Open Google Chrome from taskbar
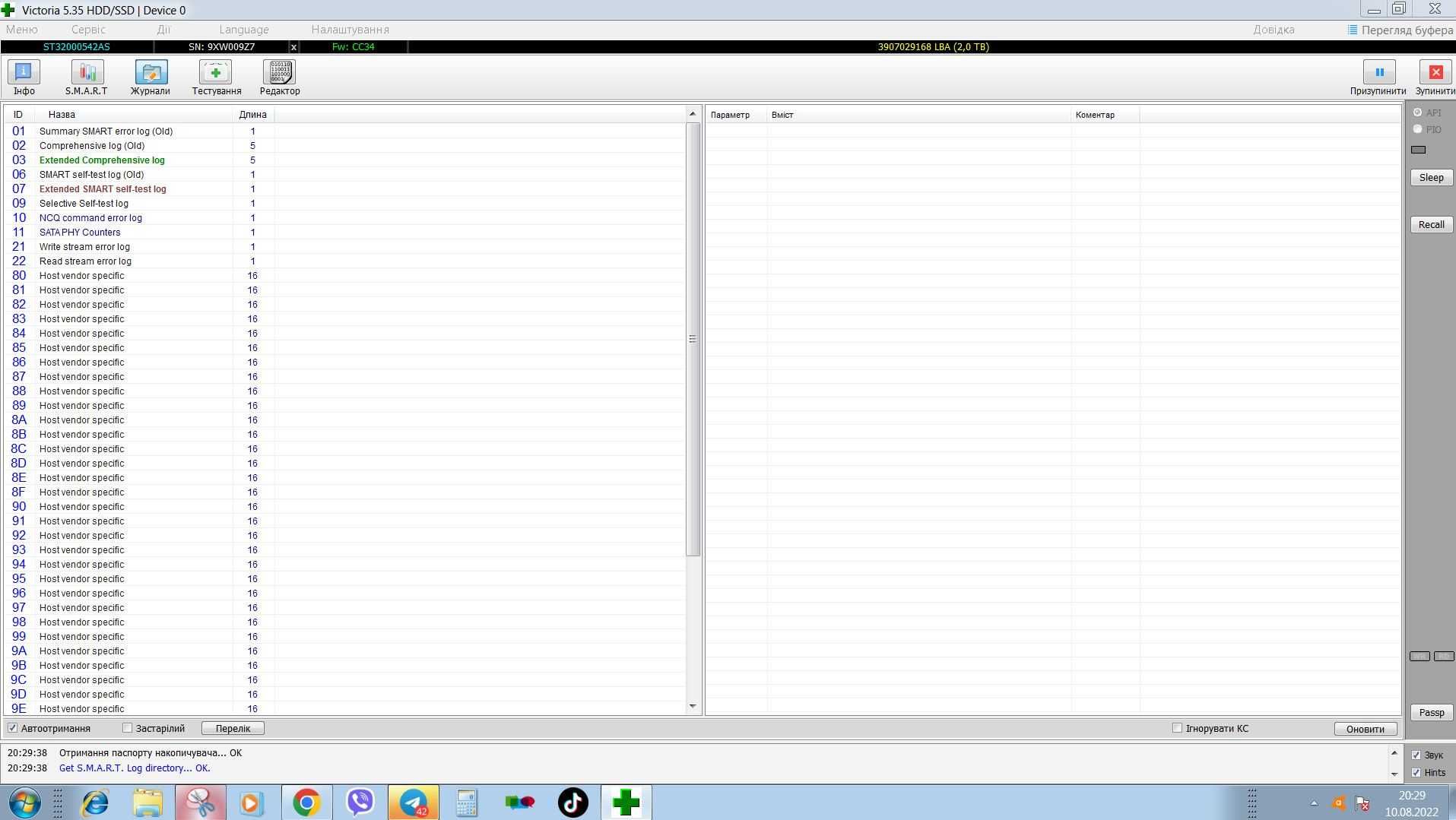The height and width of the screenshot is (820, 1456). click(x=306, y=803)
